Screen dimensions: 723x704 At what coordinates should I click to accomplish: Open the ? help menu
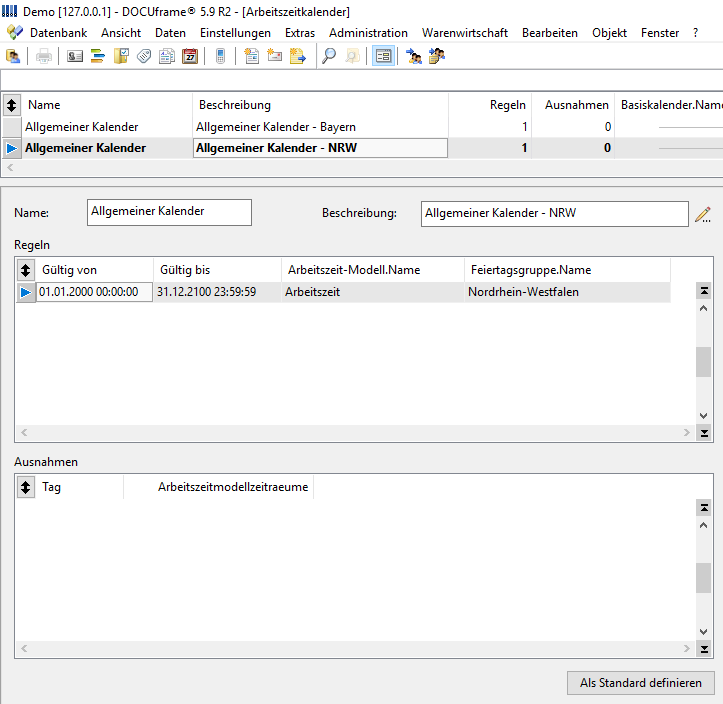click(695, 33)
